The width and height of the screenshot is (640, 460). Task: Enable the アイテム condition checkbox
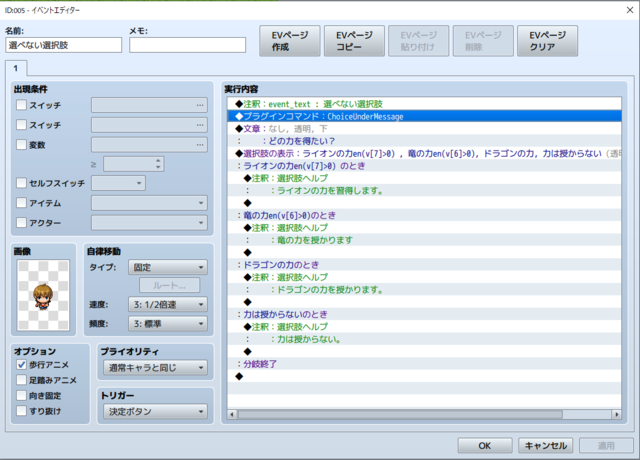tap(21, 202)
